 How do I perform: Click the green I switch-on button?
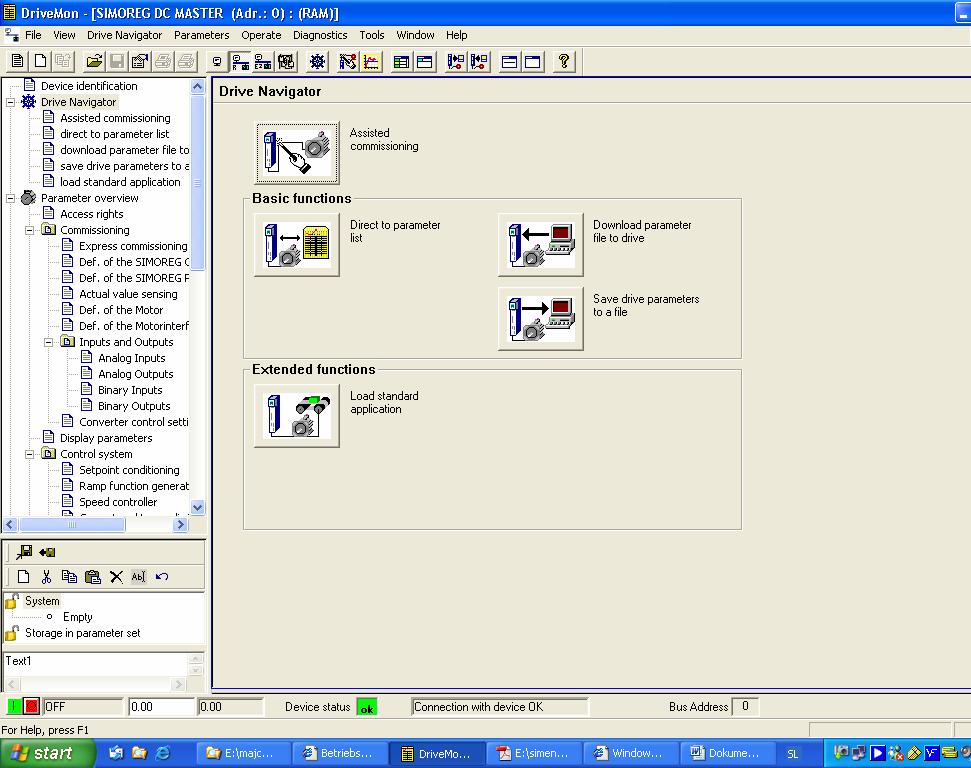pyautogui.click(x=14, y=706)
